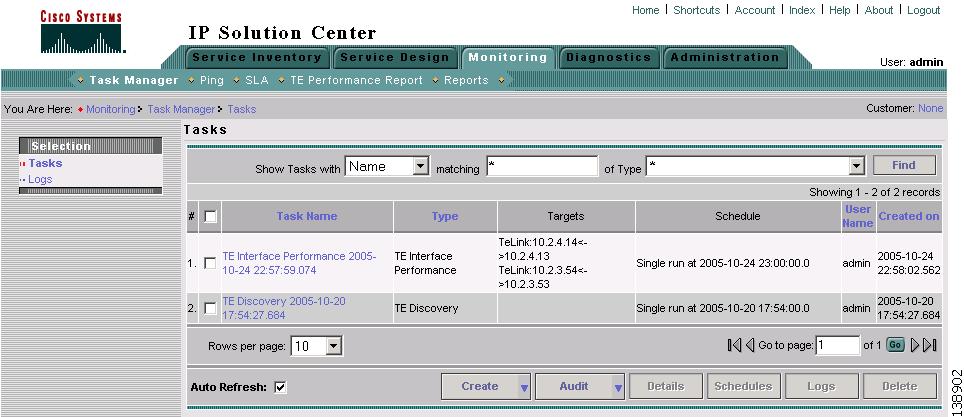The height and width of the screenshot is (417, 964).
Task: Select the Monitoring tab
Action: (508, 58)
